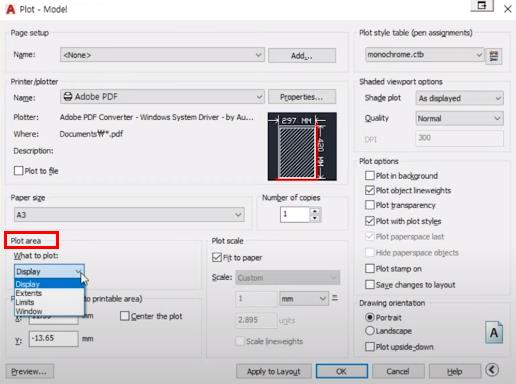Click the AutoCAD logo in title bar
The image size is (516, 384).
pyautogui.click(x=11, y=9)
